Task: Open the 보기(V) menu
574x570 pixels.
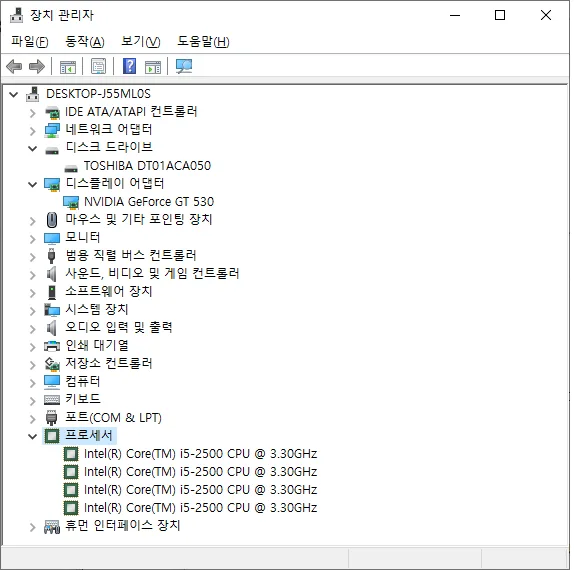Action: tap(141, 41)
